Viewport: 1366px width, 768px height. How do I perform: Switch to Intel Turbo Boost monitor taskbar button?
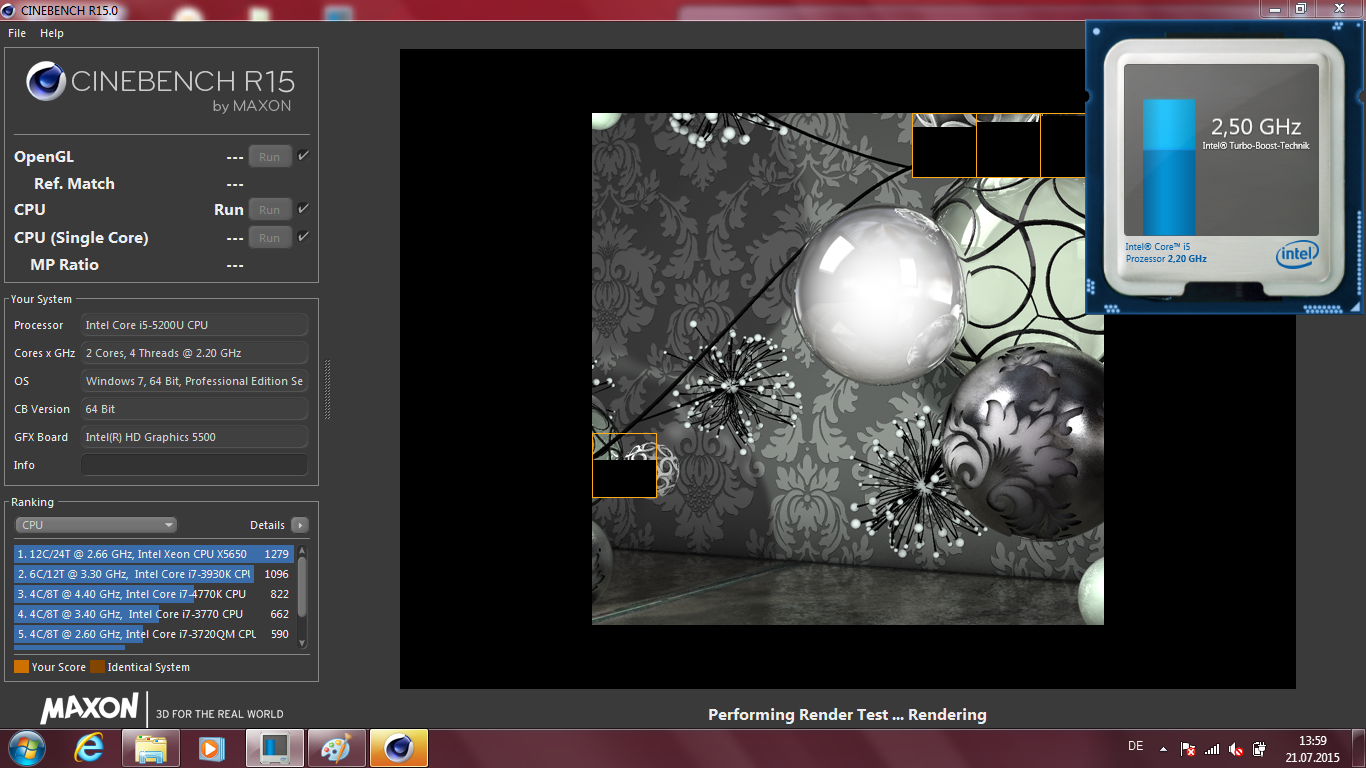point(275,748)
